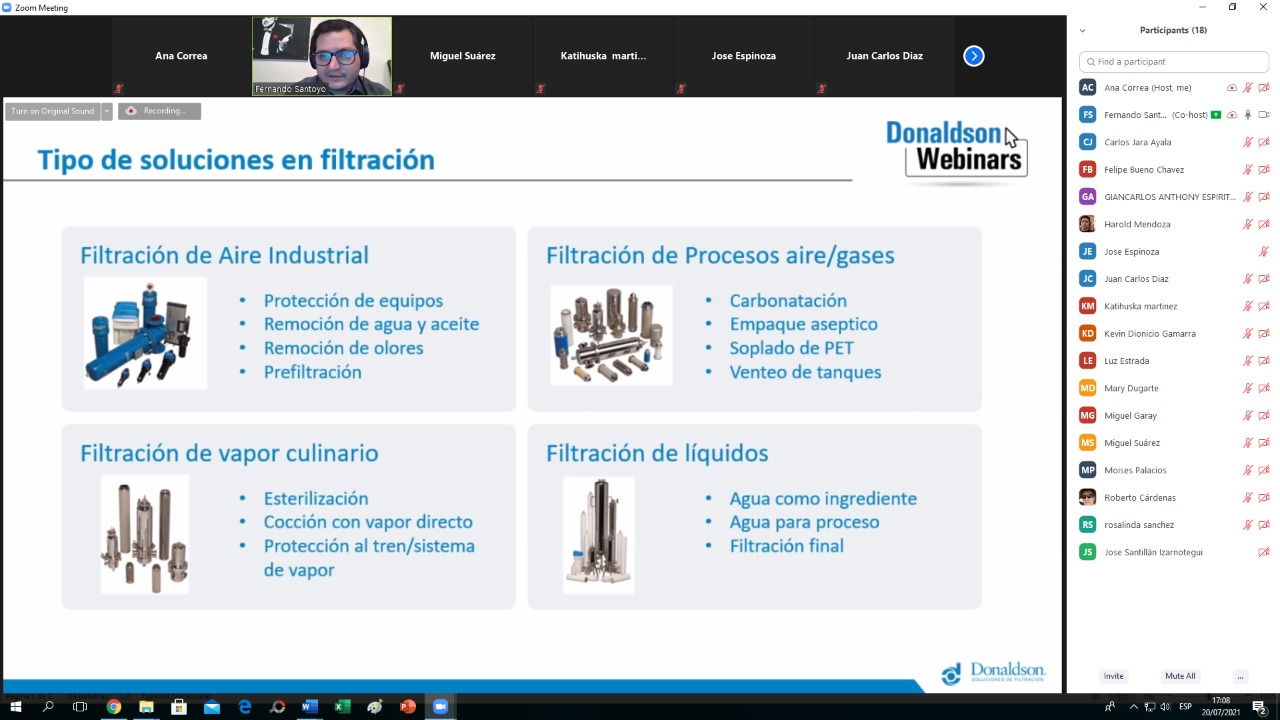Select Jose Espinoza in the participants list
This screenshot has height=720, width=1280.
[1131, 252]
